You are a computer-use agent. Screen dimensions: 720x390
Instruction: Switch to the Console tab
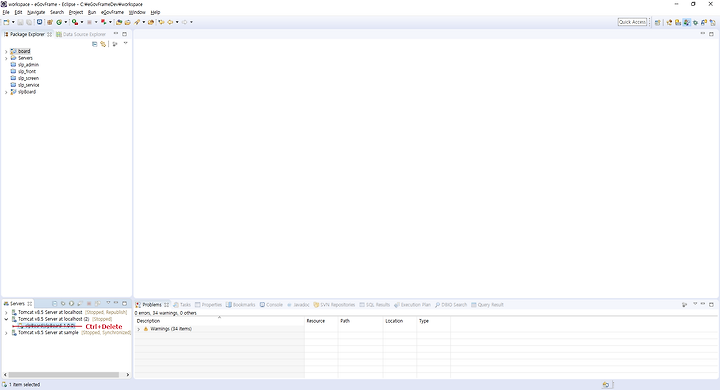click(x=271, y=305)
